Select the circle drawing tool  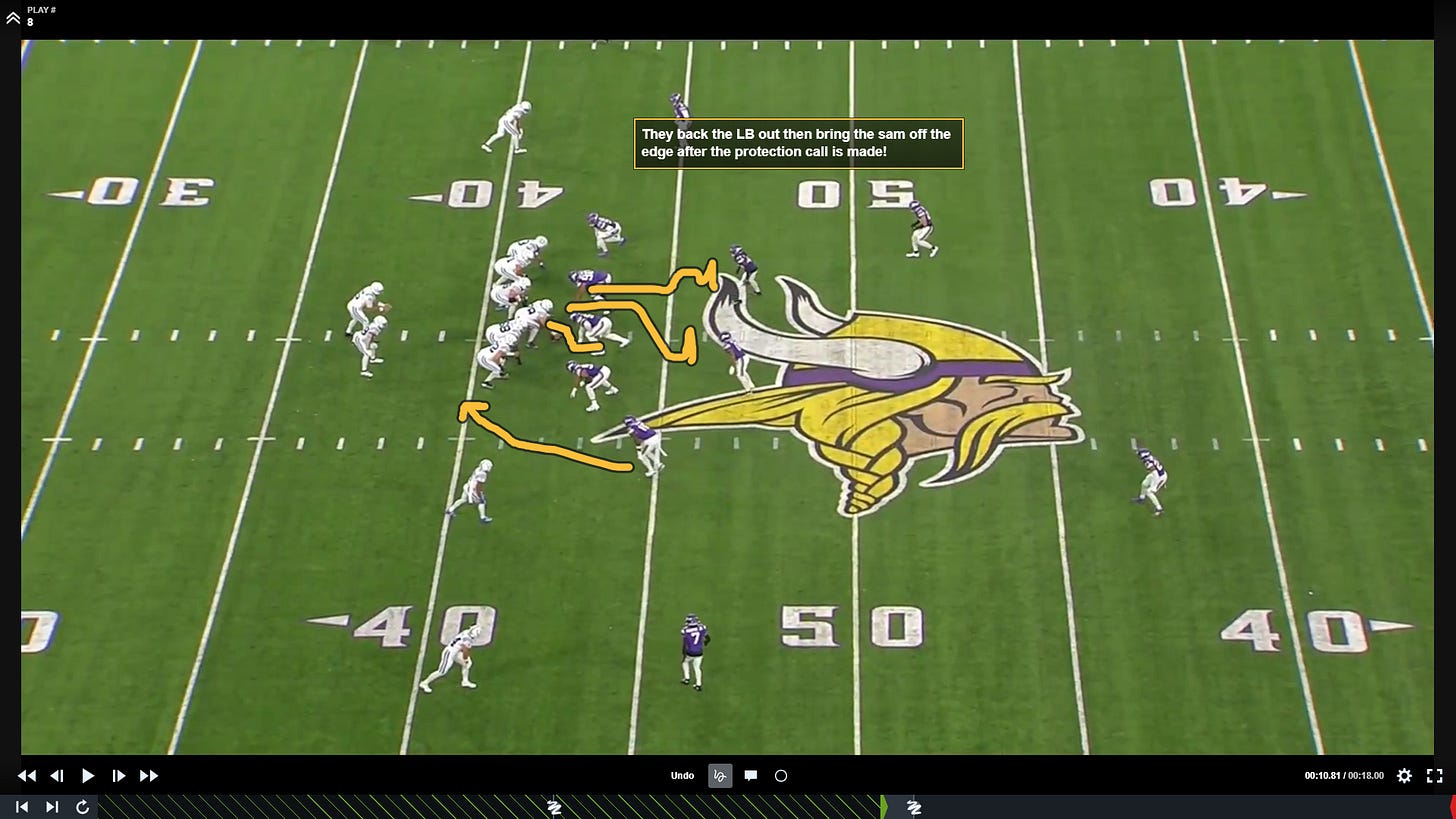(x=781, y=776)
